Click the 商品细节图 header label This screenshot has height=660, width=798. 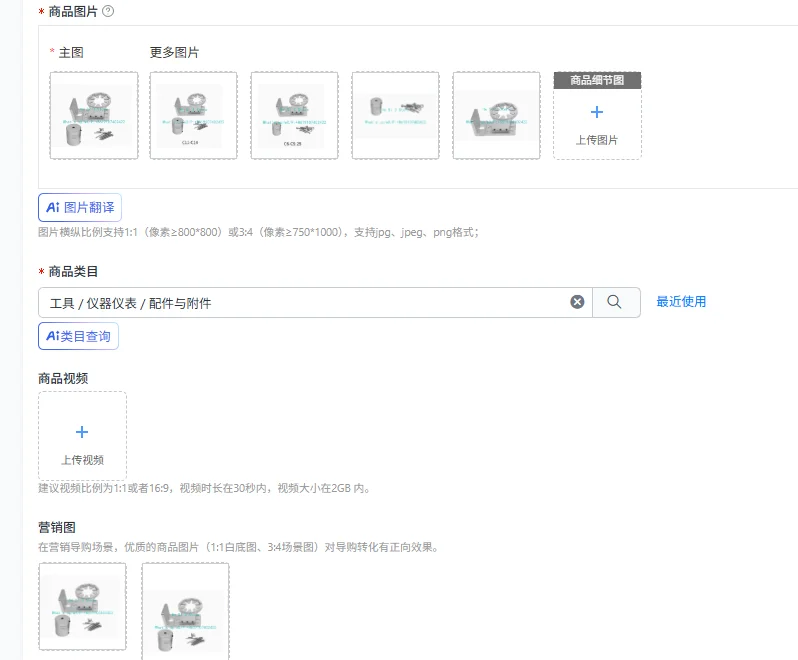click(597, 80)
